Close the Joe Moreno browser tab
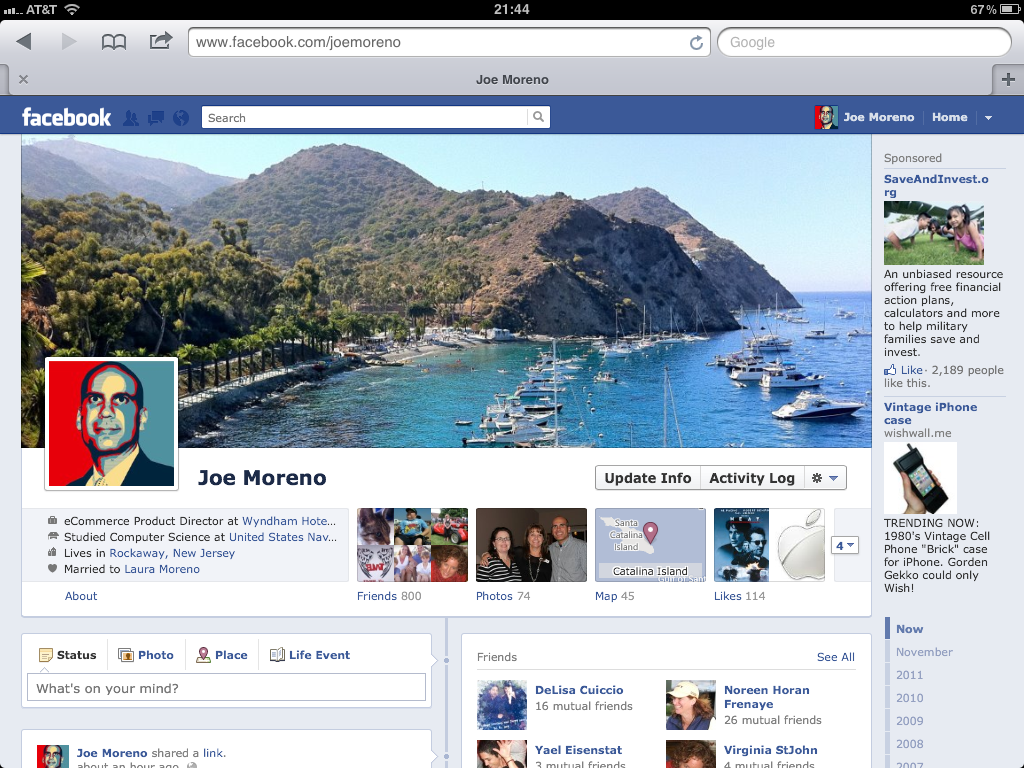1024x768 pixels. pos(24,80)
